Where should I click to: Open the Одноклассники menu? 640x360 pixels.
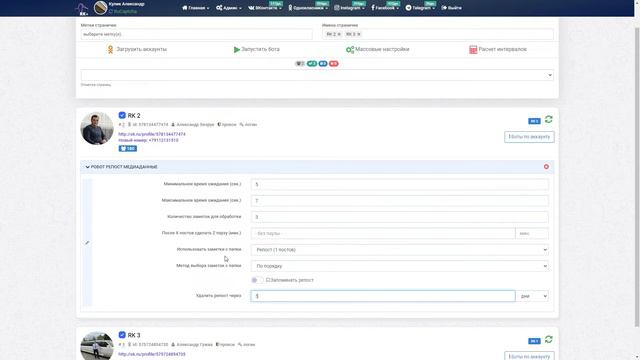[308, 8]
